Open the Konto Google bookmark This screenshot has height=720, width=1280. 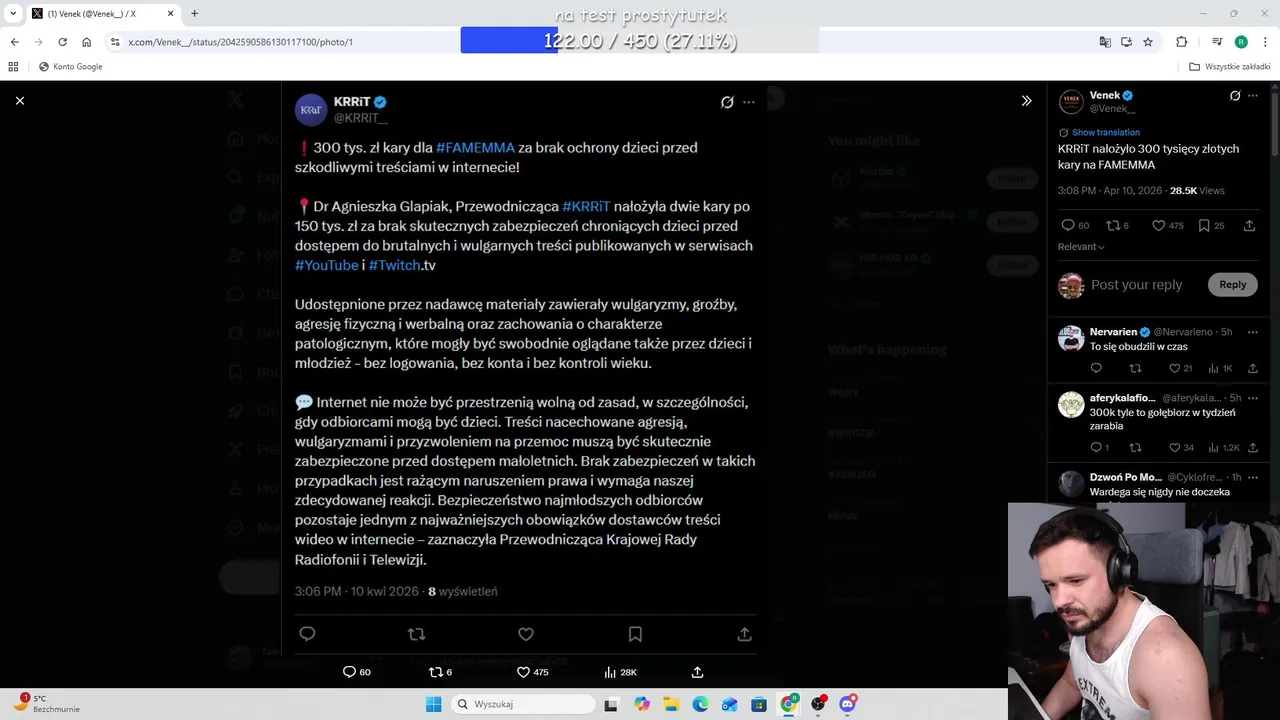[70, 67]
